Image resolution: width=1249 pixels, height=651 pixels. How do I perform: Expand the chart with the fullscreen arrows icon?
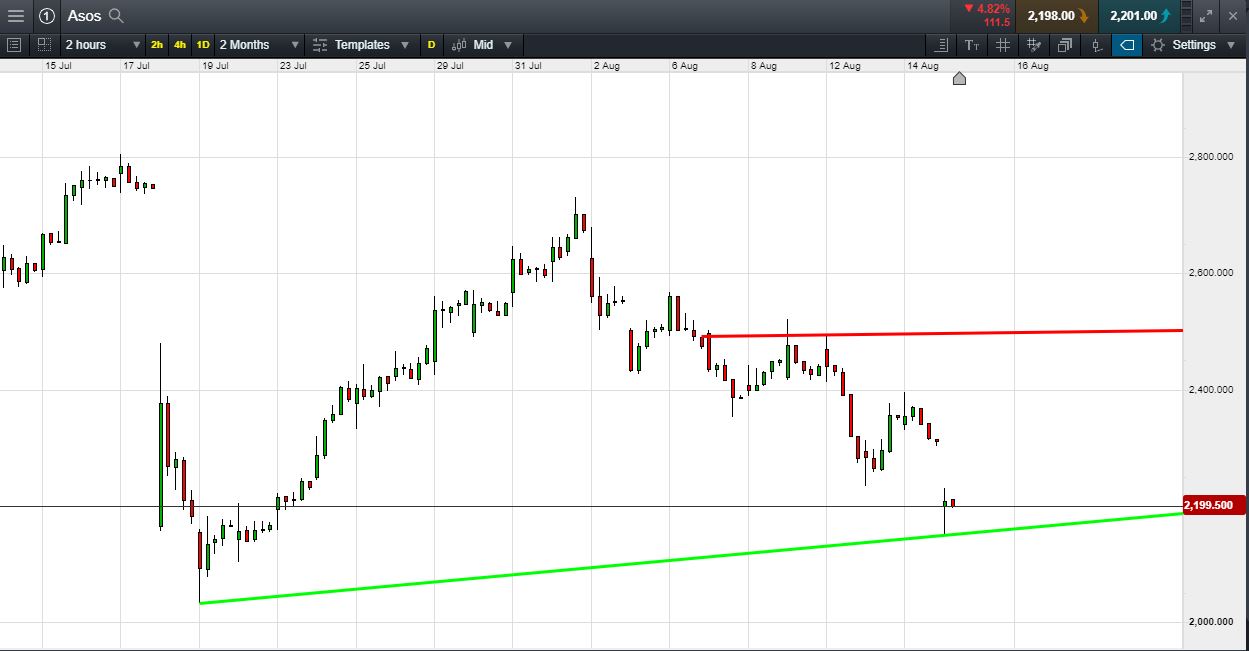[x=1206, y=15]
